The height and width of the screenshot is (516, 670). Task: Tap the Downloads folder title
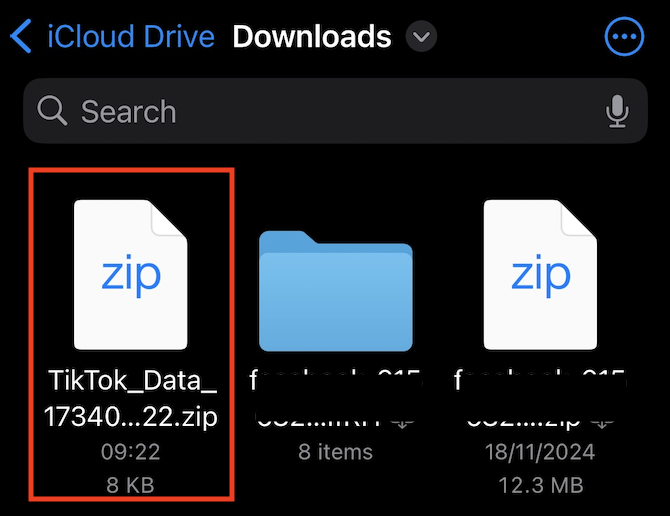[x=312, y=38]
